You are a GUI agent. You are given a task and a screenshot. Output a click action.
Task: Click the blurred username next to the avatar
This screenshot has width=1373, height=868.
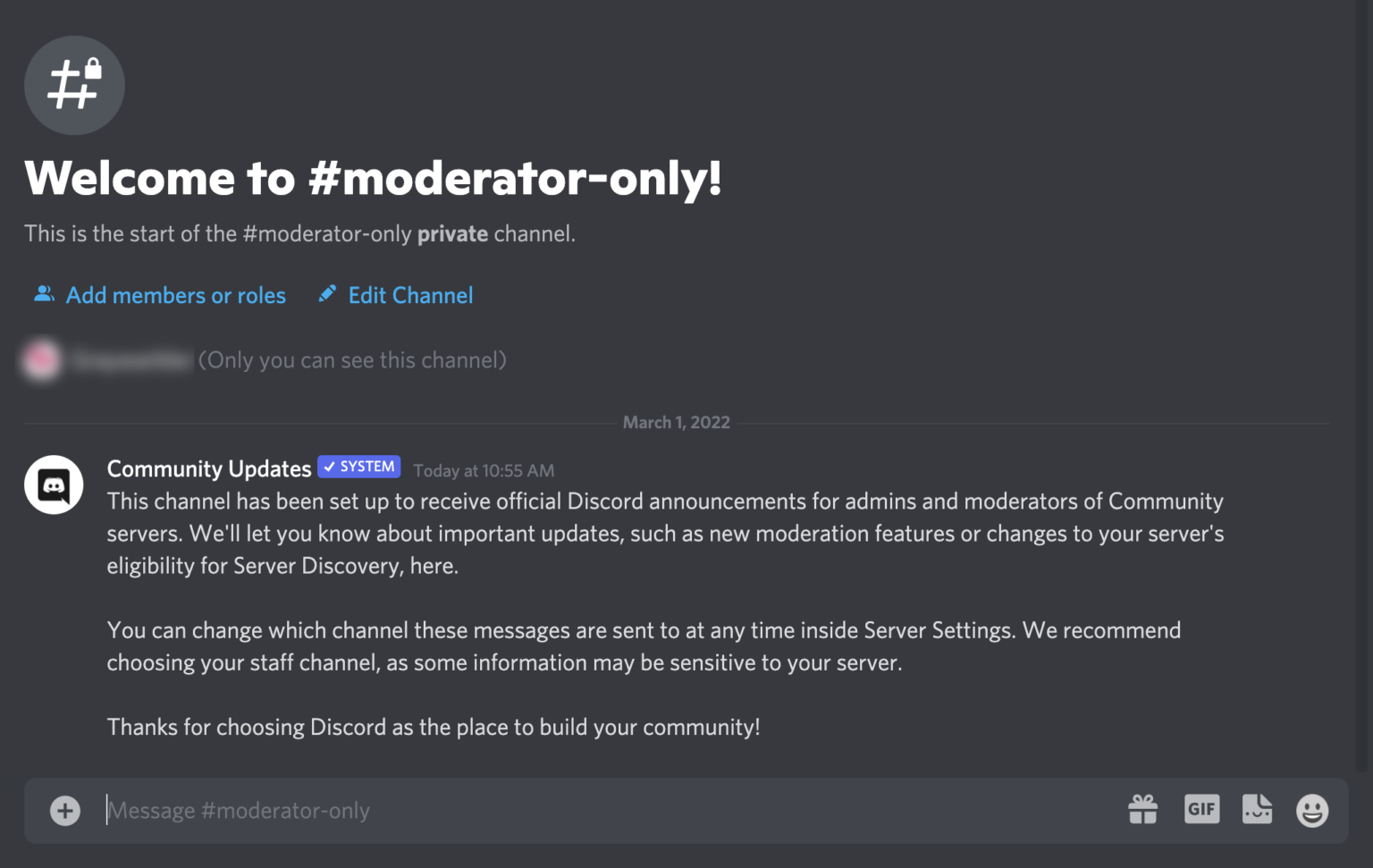coord(131,360)
